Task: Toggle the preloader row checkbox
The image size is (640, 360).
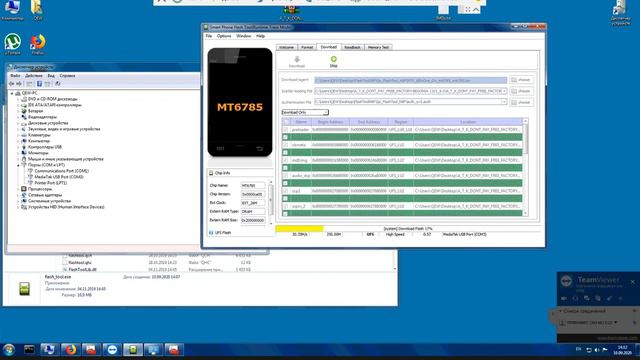Action: (286, 129)
